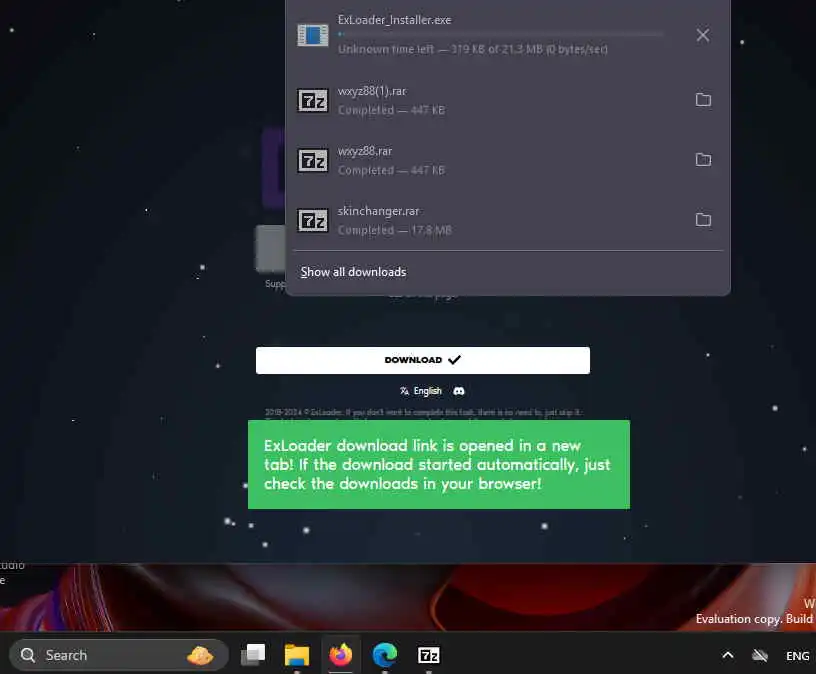Open the Discord link icon
This screenshot has height=674, width=816.
[458, 391]
